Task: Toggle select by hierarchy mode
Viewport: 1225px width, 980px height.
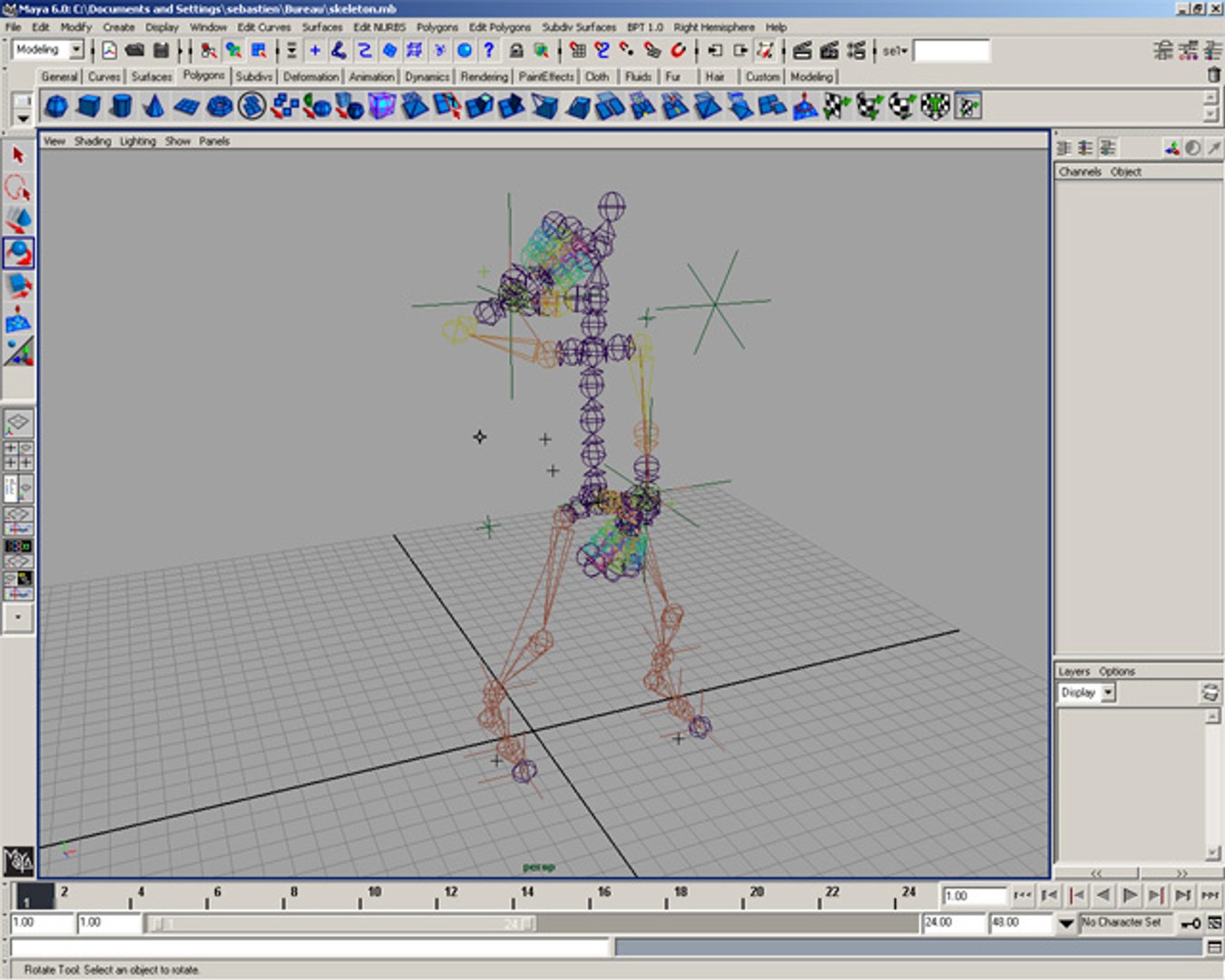Action: (209, 51)
